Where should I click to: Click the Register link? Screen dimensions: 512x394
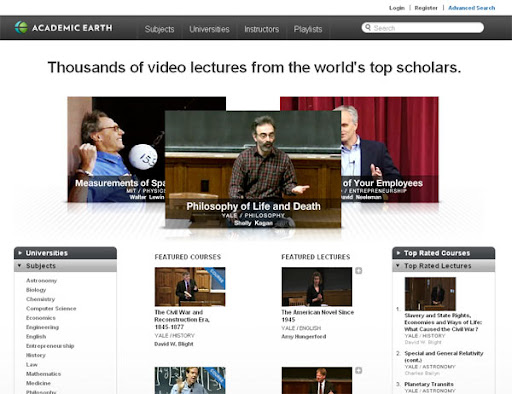pyautogui.click(x=426, y=8)
